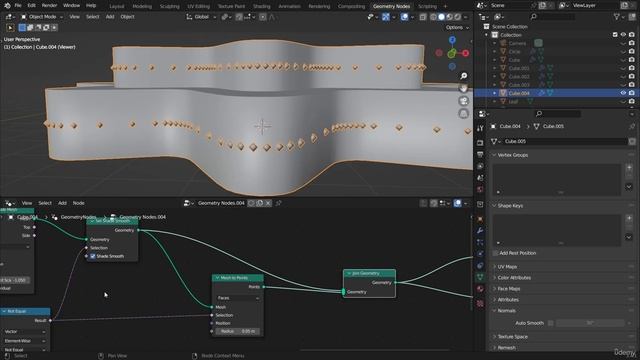
Task: Open the File menu
Action: 18,6
